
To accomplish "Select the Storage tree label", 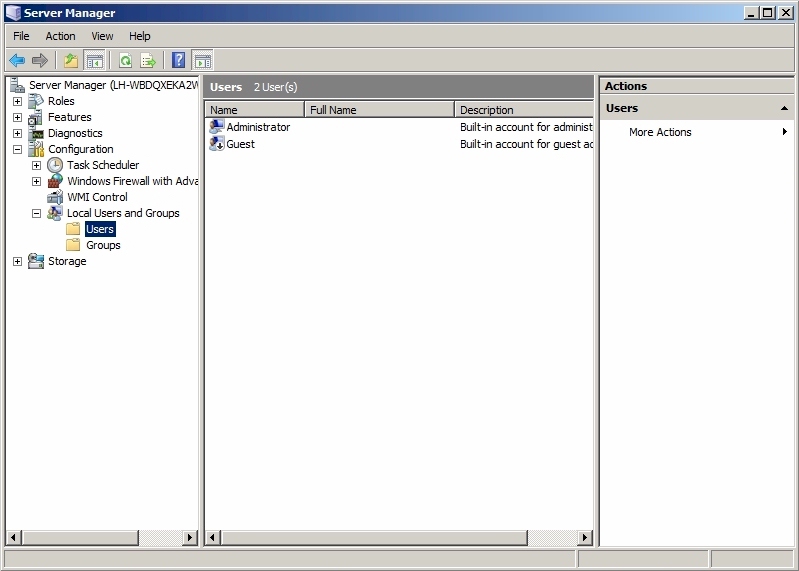I will click(x=67, y=261).
